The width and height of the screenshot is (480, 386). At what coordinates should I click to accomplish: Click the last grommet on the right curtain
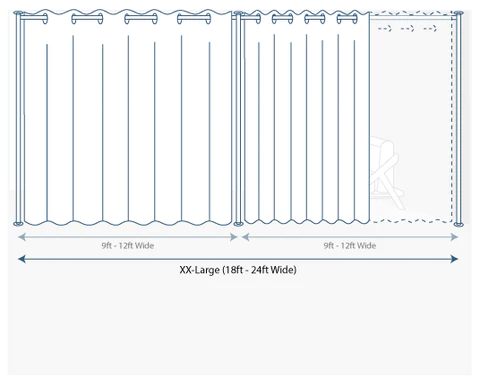(347, 19)
